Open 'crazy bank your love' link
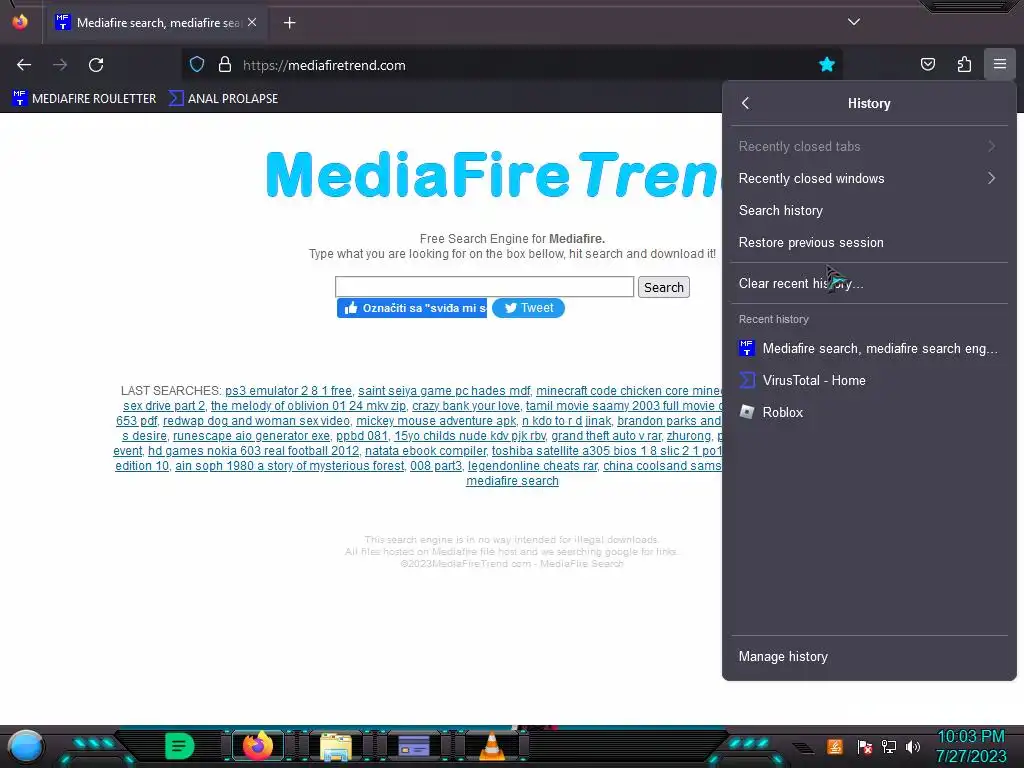The image size is (1024, 768). (x=466, y=406)
